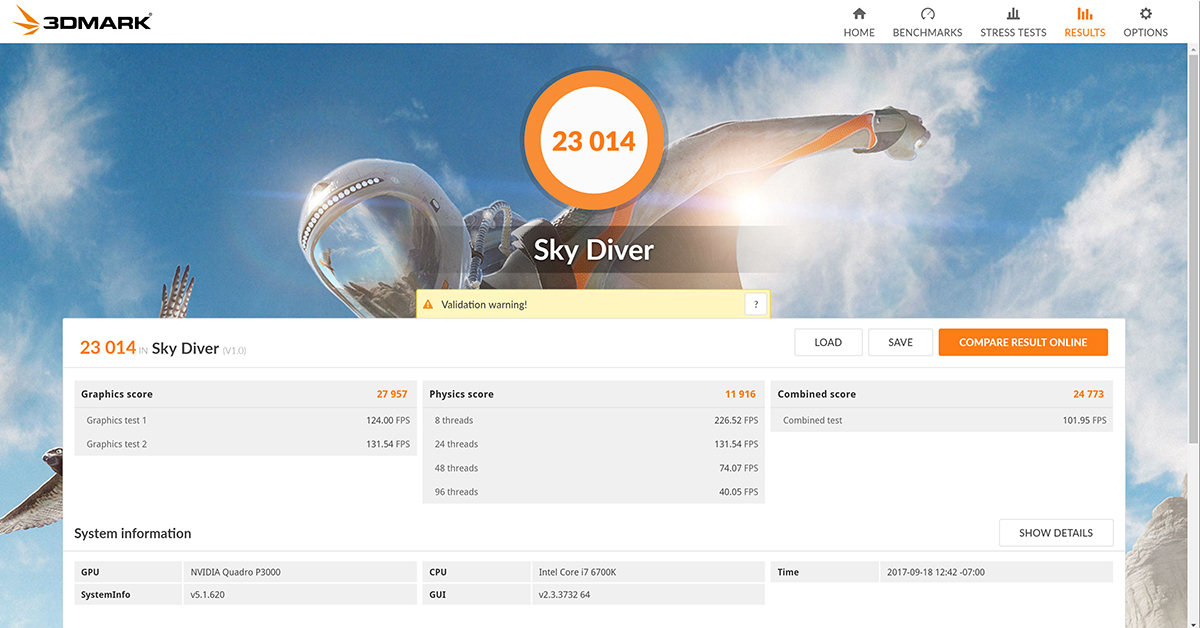1200x628 pixels.
Task: Open the Benchmarks gauge icon
Action: pyautogui.click(x=927, y=14)
